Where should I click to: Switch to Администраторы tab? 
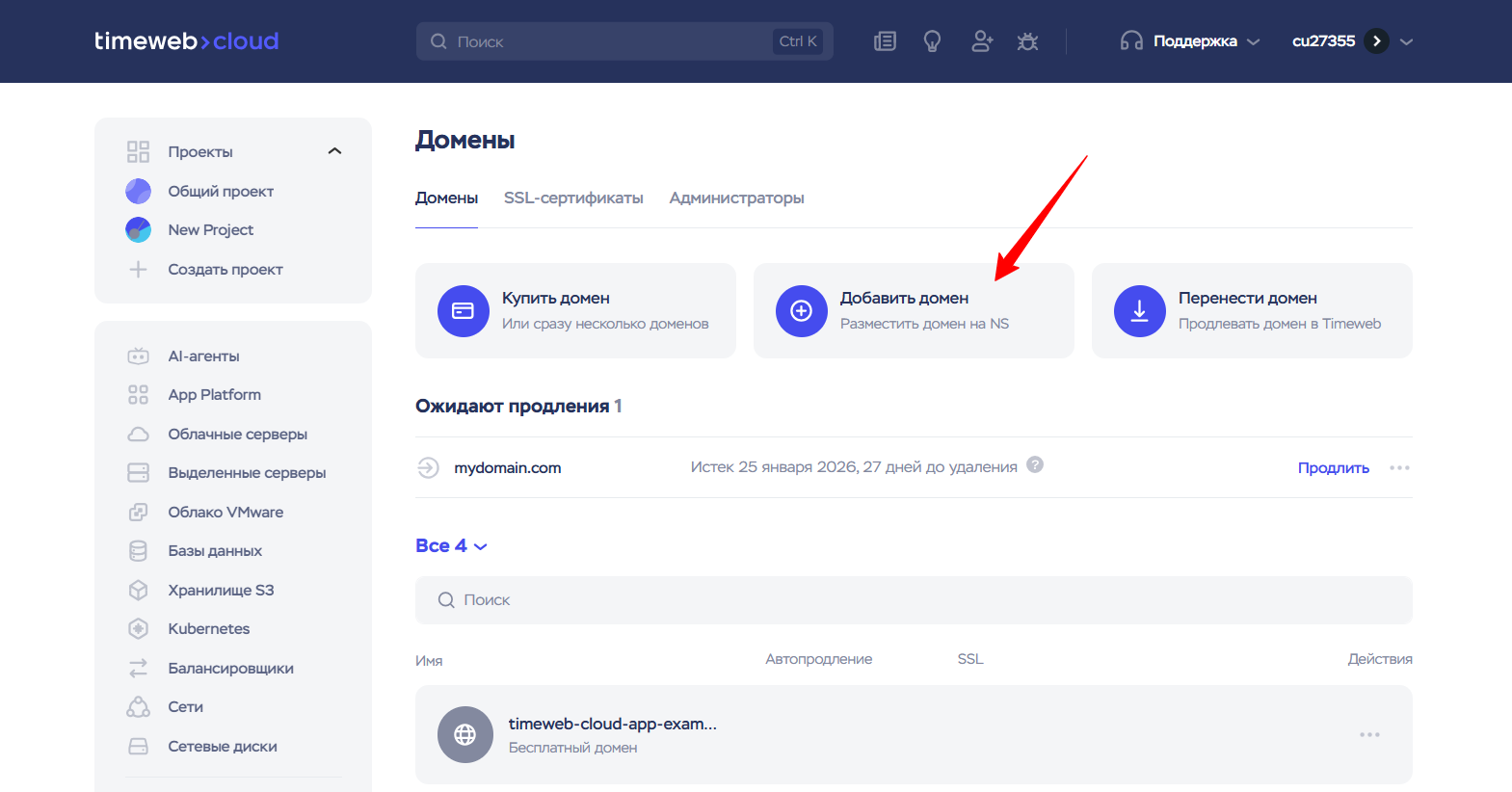(x=736, y=198)
